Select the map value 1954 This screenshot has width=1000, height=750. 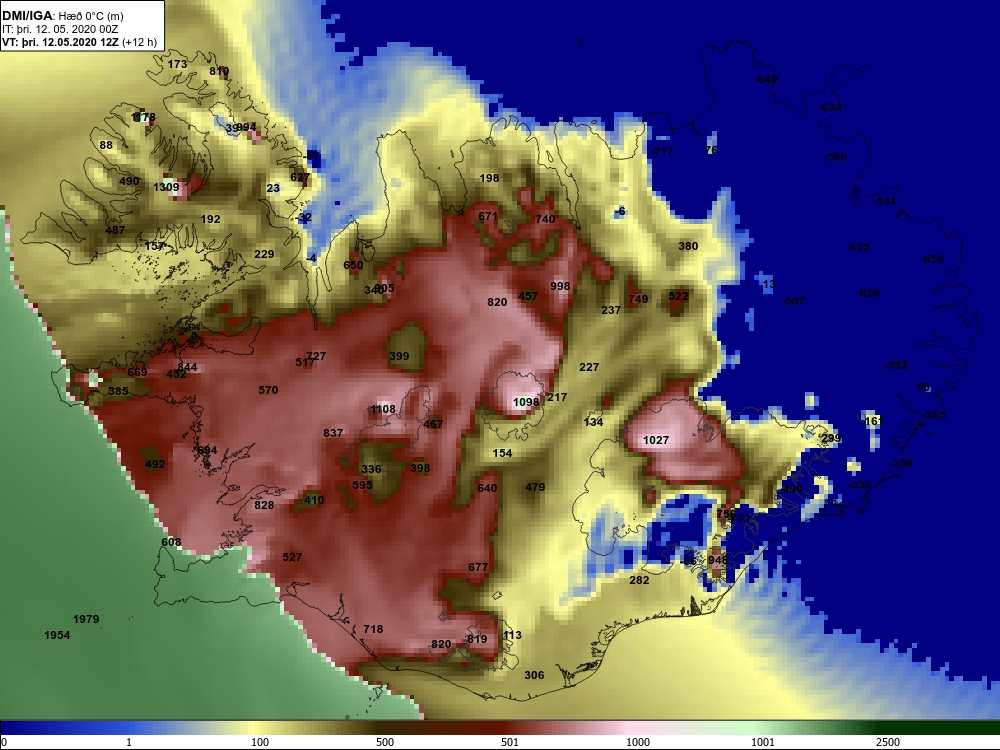57,635
